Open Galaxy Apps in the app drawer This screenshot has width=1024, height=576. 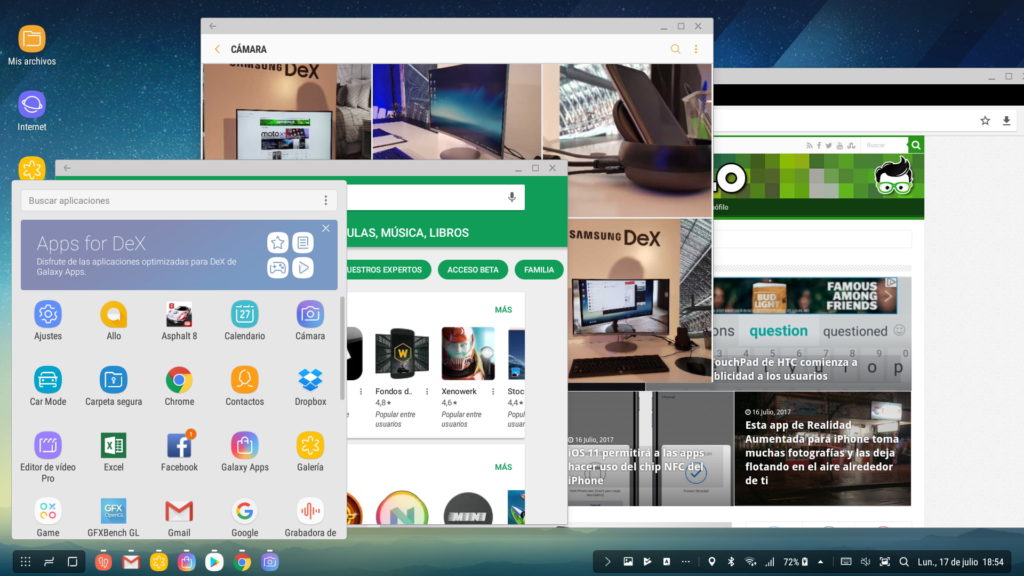tap(244, 445)
